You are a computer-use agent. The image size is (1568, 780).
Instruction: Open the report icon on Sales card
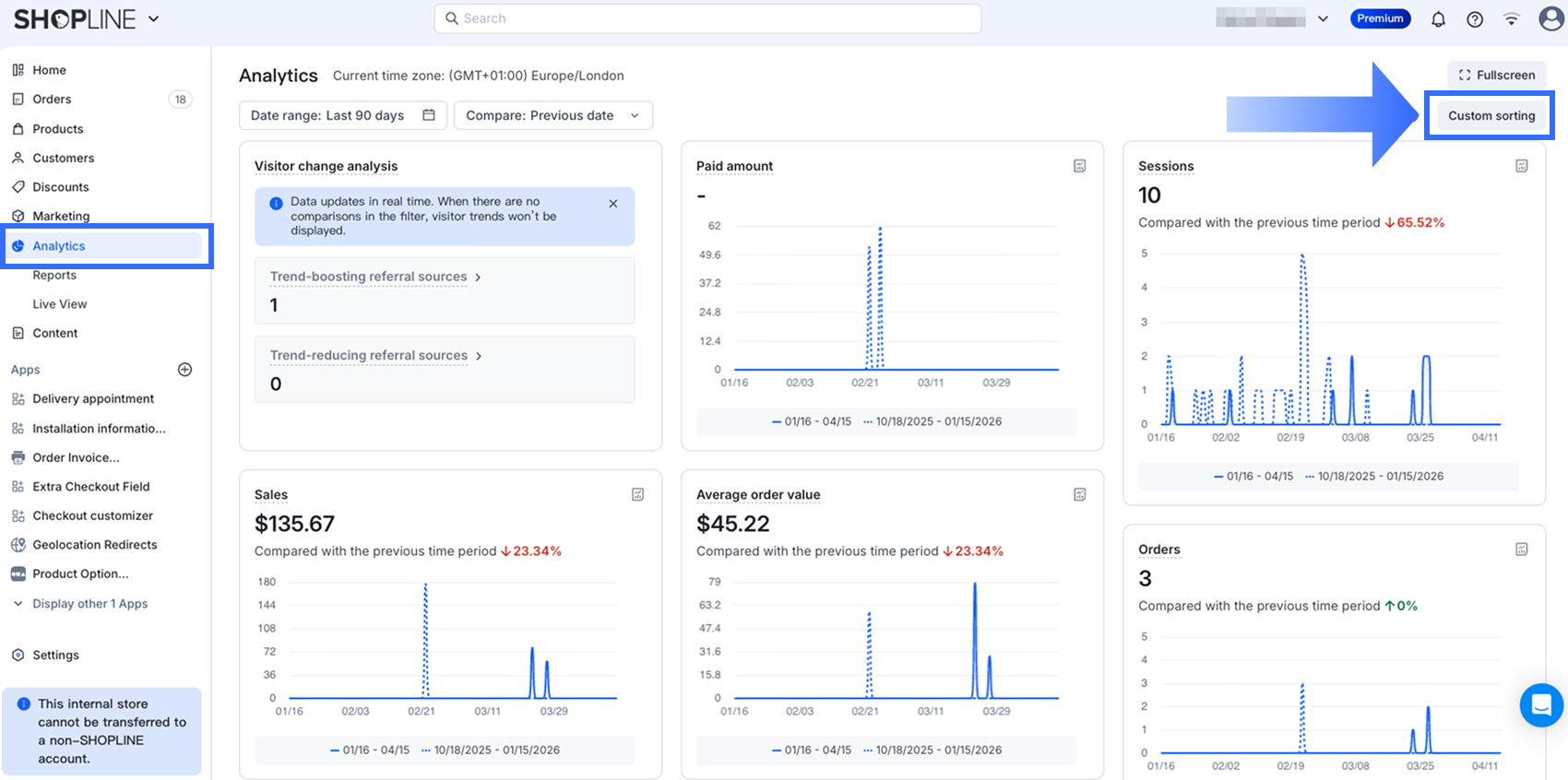coord(637,495)
